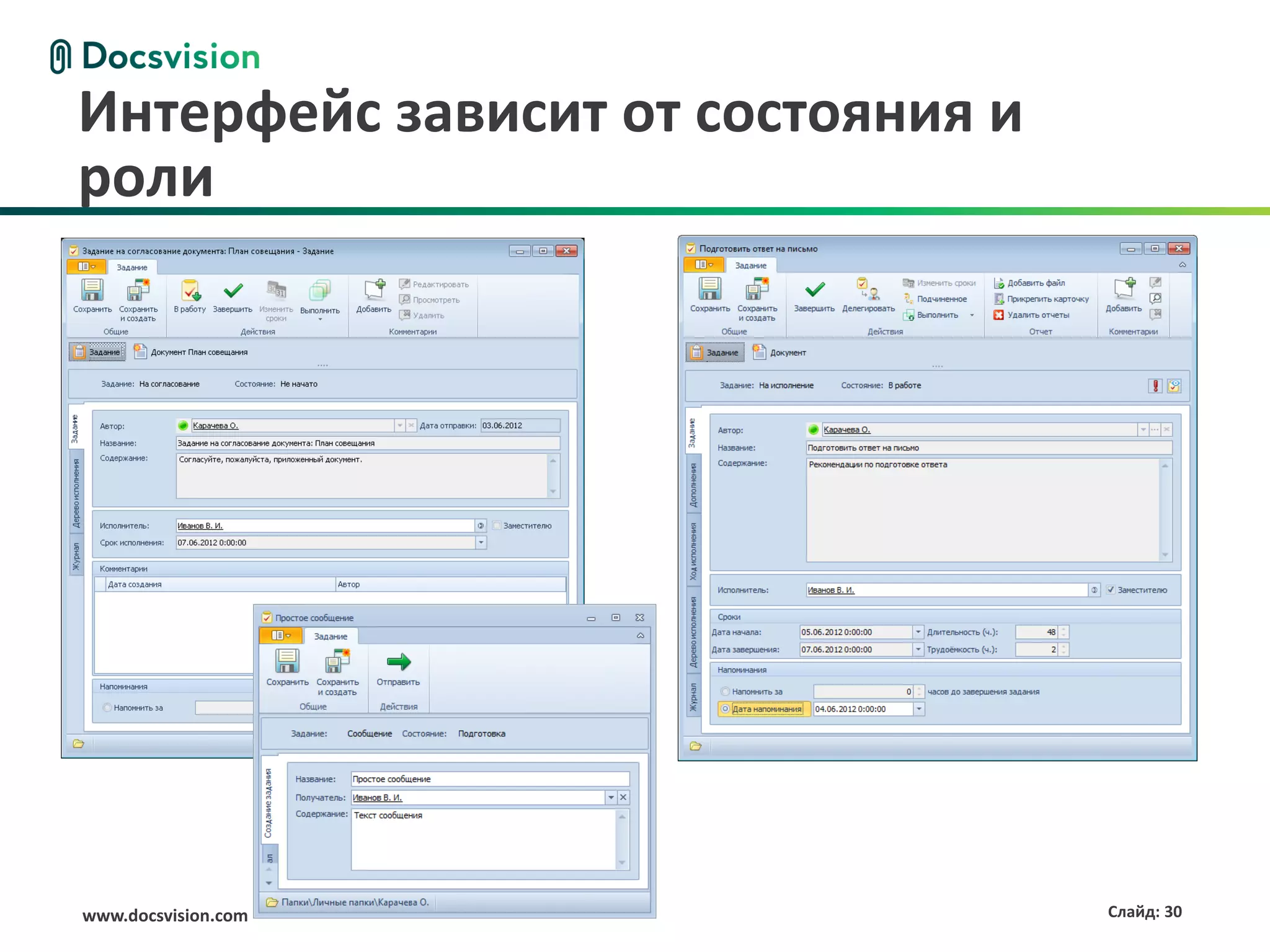Click Подчиненное toolbar item
The image size is (1270, 952).
(936, 299)
